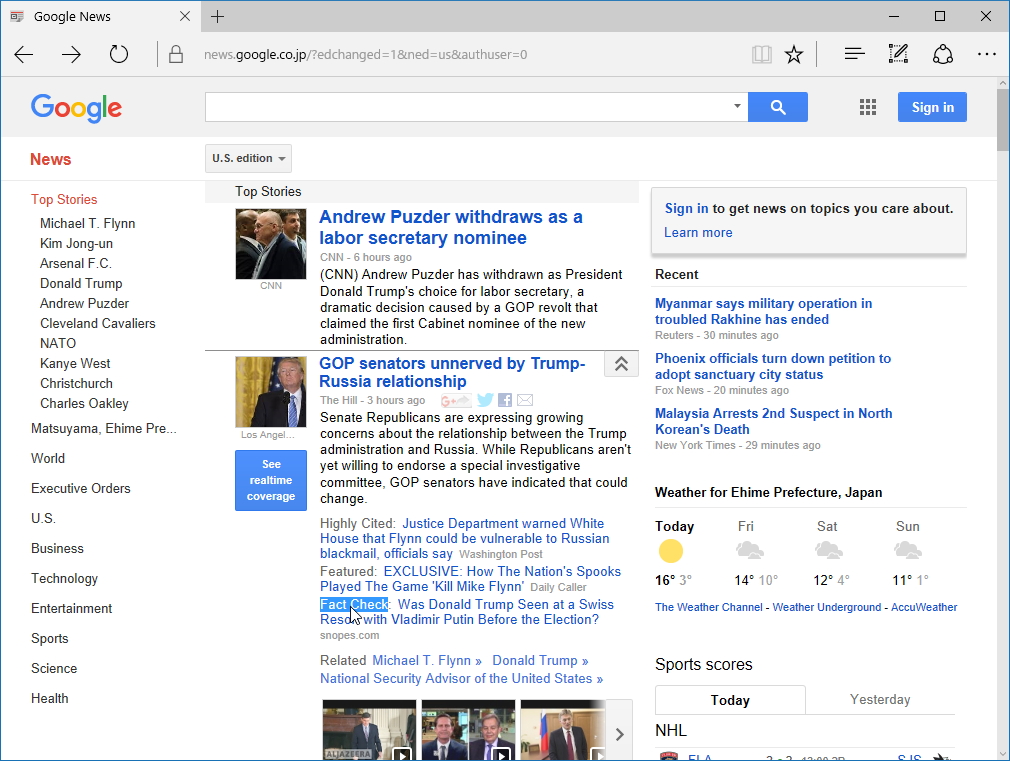
Task: Open the search box suggestions dropdown
Action: [737, 106]
